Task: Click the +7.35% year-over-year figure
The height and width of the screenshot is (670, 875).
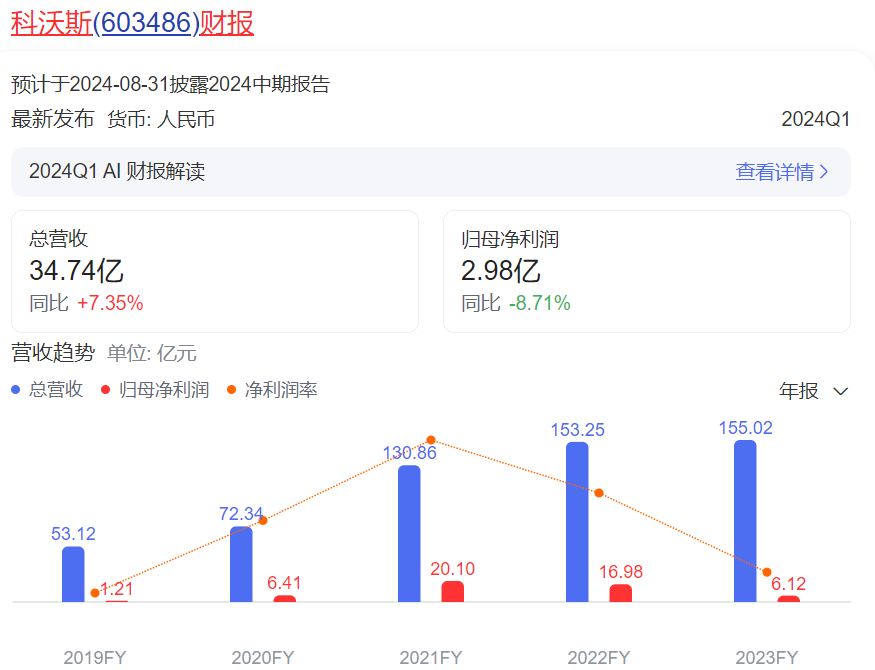Action: [110, 303]
